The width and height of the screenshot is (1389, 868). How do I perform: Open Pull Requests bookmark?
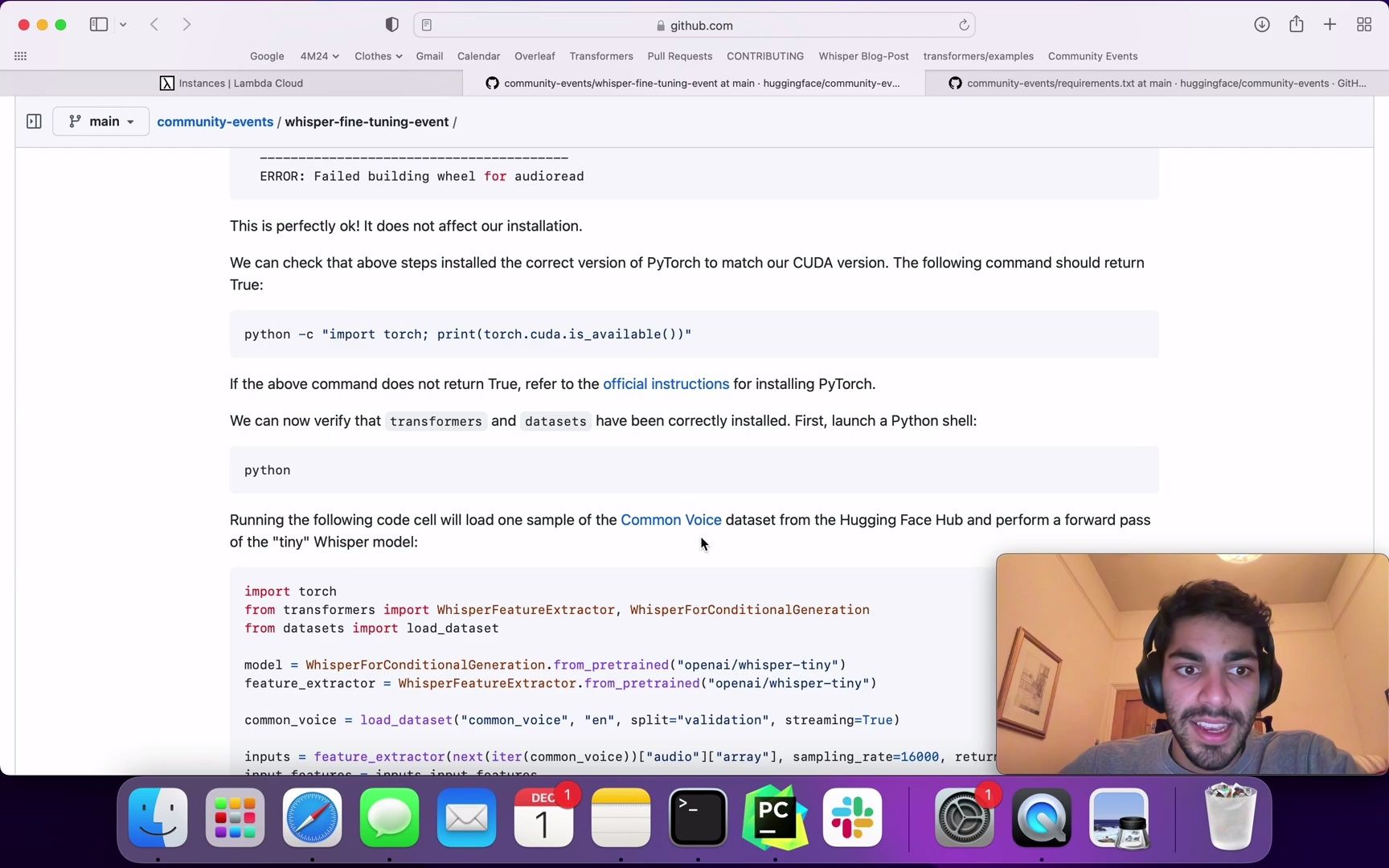pos(679,56)
